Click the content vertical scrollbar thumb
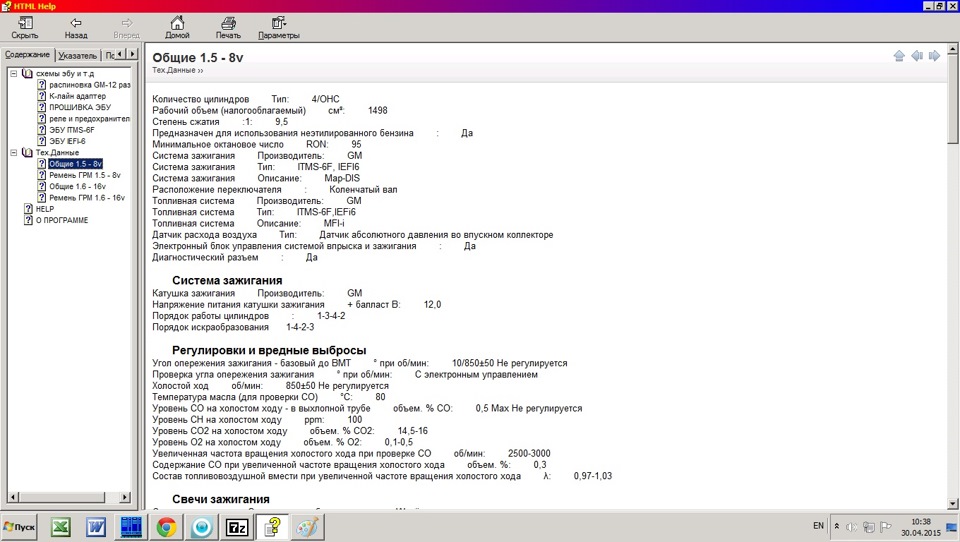This screenshot has height=542, width=960. click(x=953, y=99)
